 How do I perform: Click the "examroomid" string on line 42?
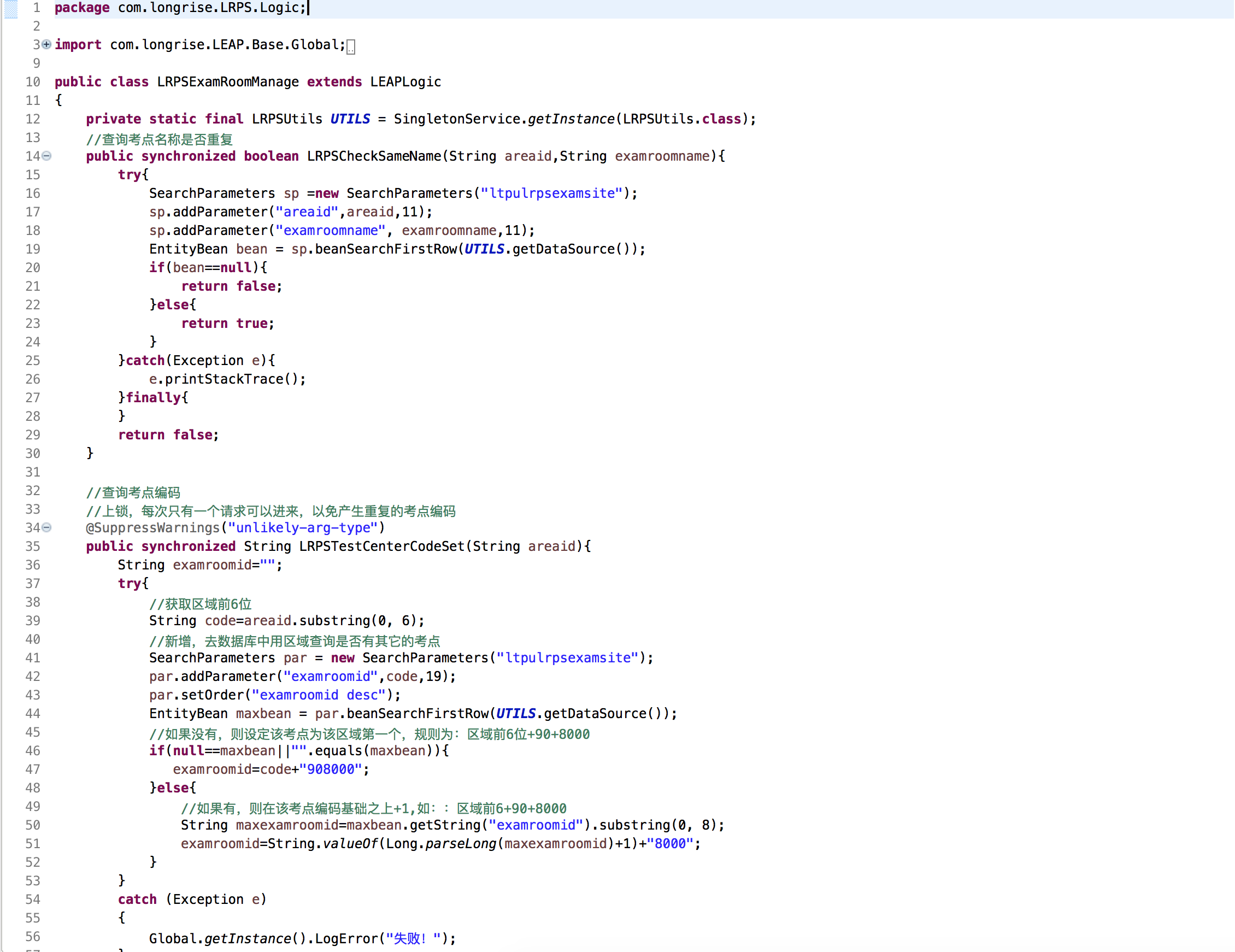331,677
